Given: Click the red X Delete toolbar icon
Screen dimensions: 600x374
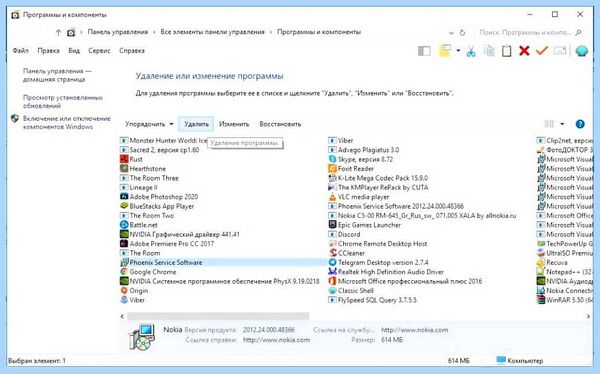Looking at the screenshot, I should tap(524, 51).
